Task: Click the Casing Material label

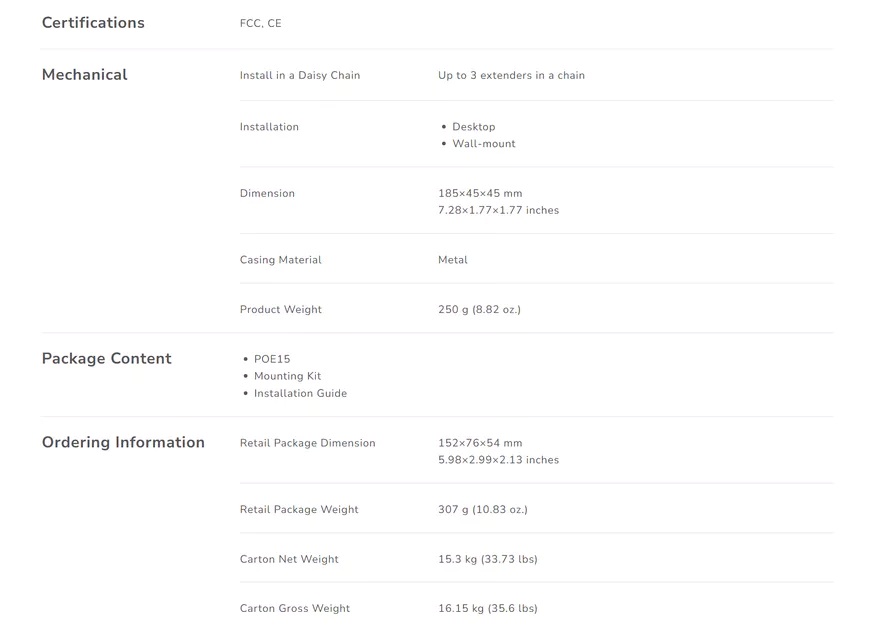Action: [x=281, y=260]
